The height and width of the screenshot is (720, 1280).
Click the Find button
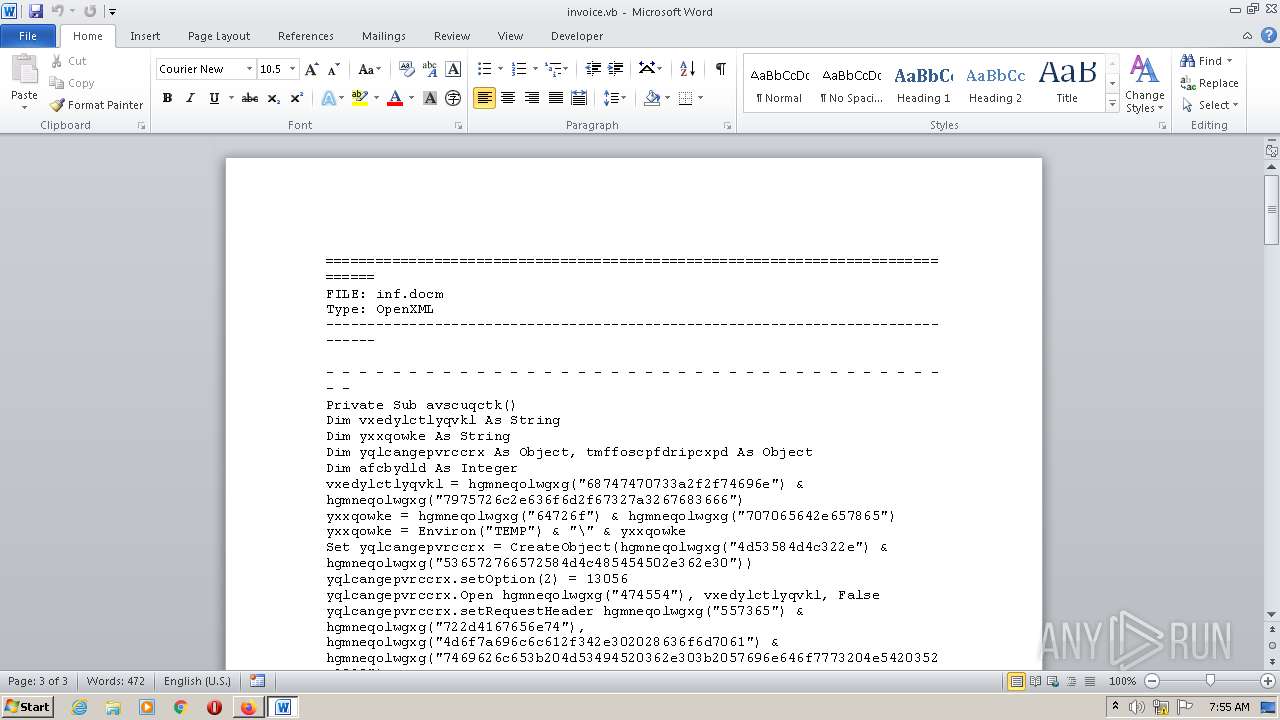[x=1209, y=61]
